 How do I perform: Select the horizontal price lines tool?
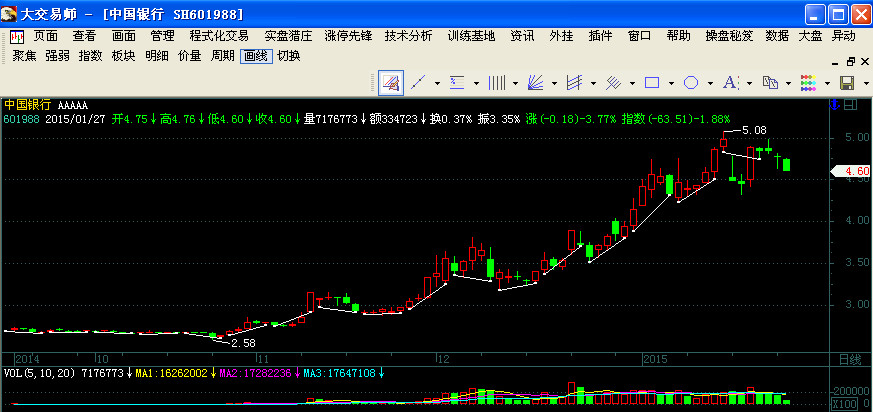[457, 82]
